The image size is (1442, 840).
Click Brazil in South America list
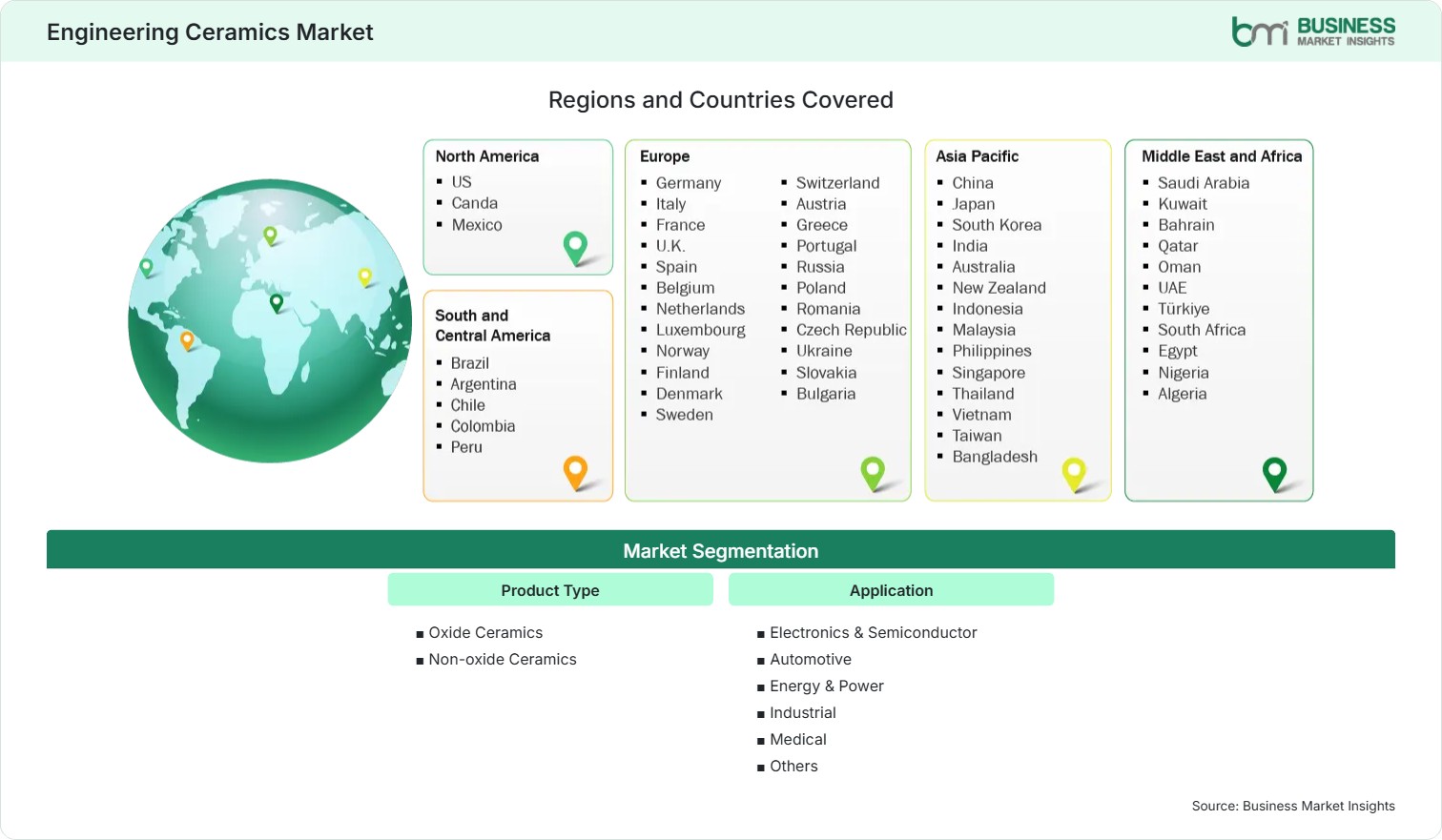pos(470,363)
